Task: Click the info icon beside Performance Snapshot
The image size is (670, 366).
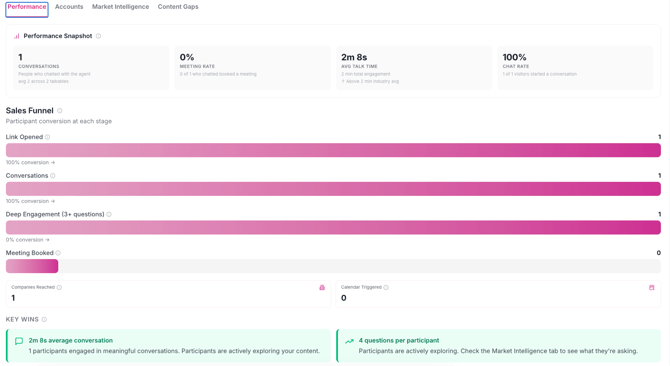Action: pyautogui.click(x=98, y=36)
